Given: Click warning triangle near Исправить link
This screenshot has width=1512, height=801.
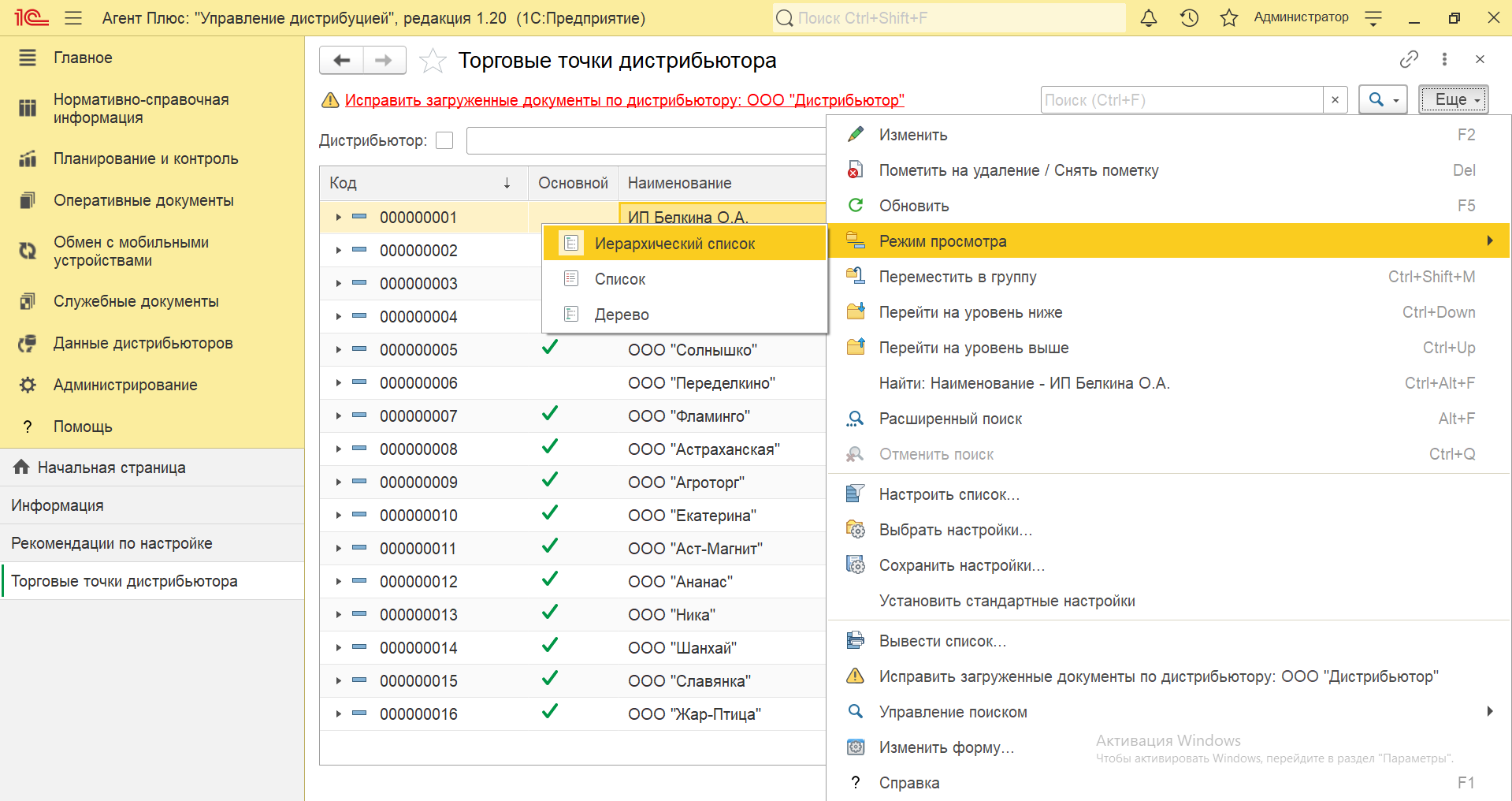Looking at the screenshot, I should [329, 100].
